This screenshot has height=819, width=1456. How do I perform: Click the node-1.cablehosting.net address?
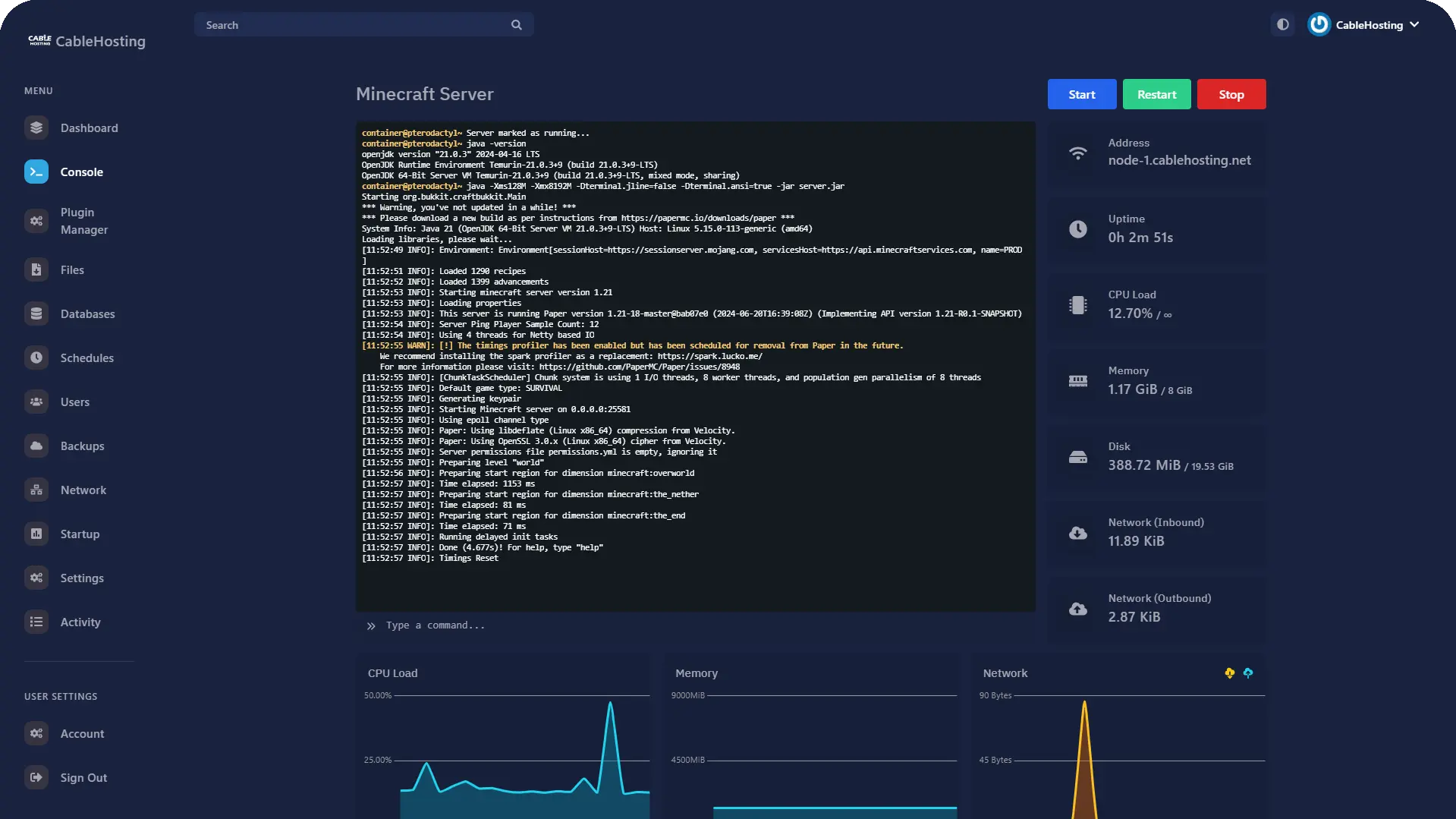pyautogui.click(x=1179, y=160)
